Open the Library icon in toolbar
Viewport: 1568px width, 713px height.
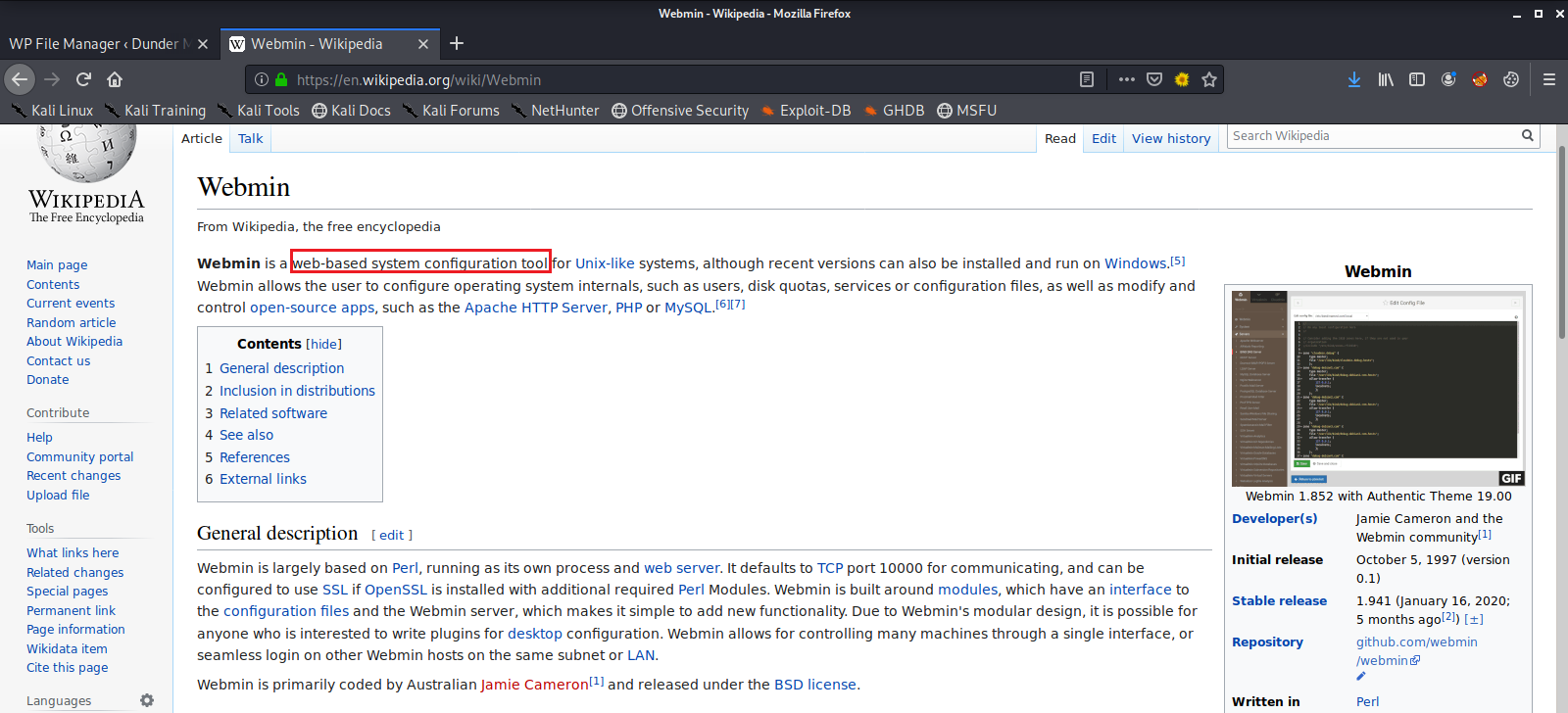coord(1386,79)
